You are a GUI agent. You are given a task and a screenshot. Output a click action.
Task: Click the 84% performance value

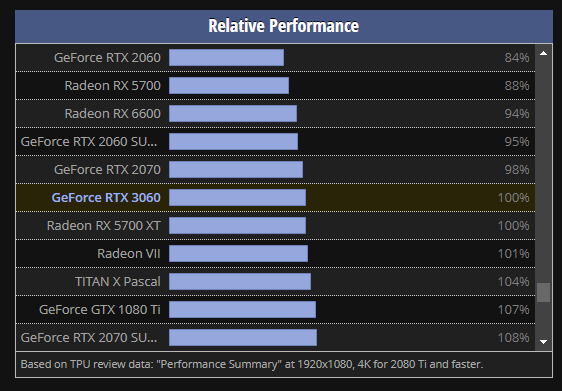[517, 58]
